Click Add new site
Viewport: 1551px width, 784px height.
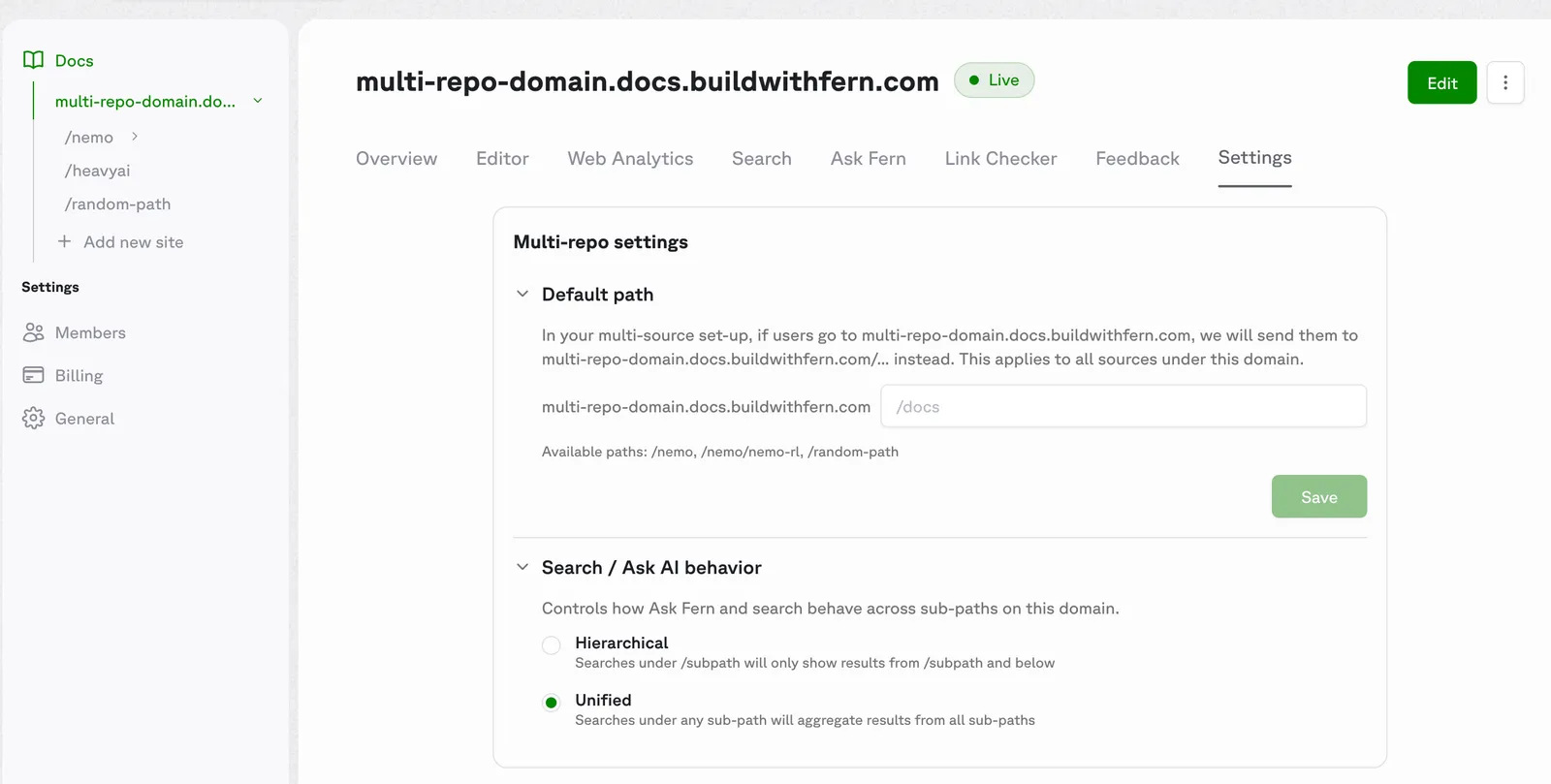coord(133,241)
